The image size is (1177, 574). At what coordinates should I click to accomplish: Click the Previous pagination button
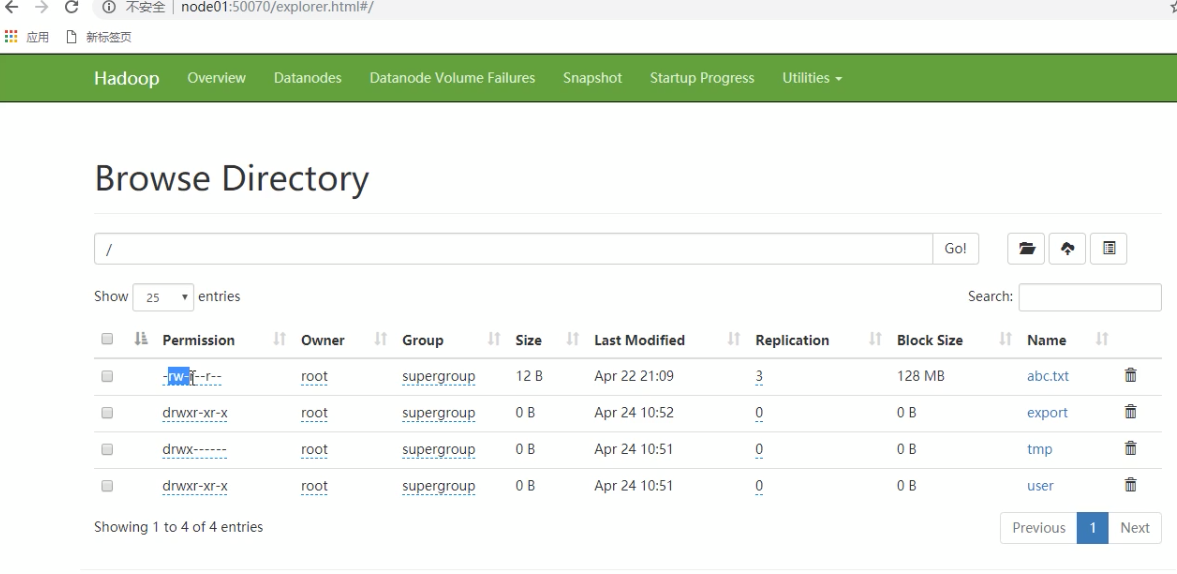(1039, 527)
